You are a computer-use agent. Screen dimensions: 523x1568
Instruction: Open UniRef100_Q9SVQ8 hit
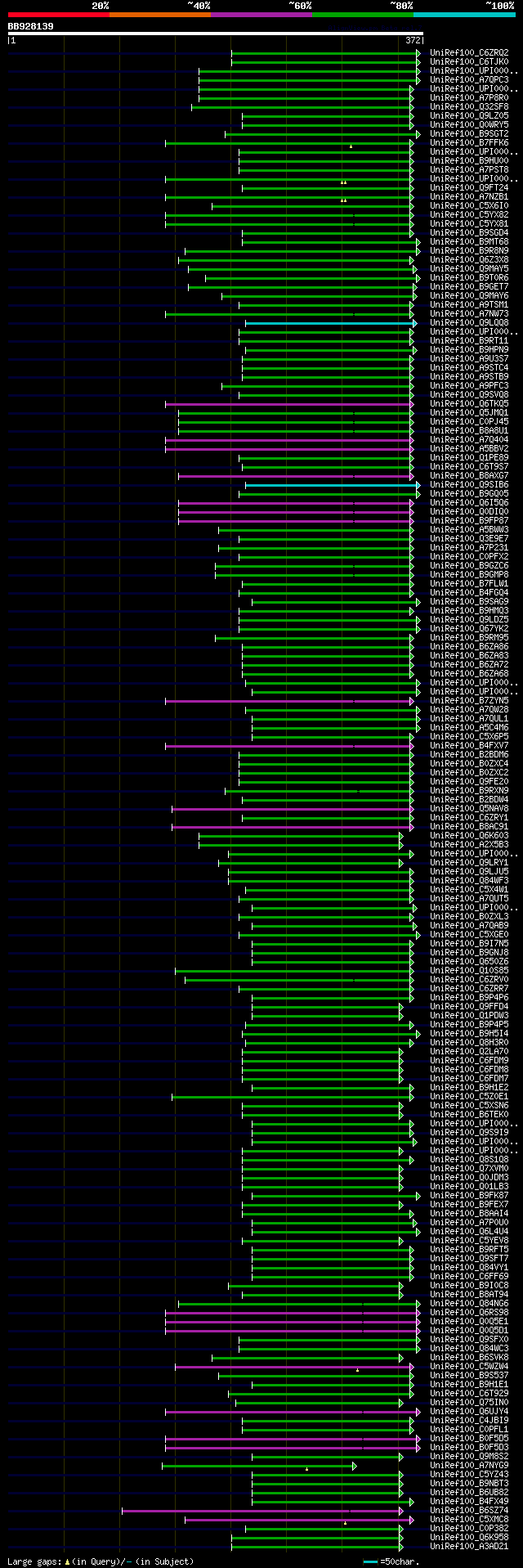(469, 395)
